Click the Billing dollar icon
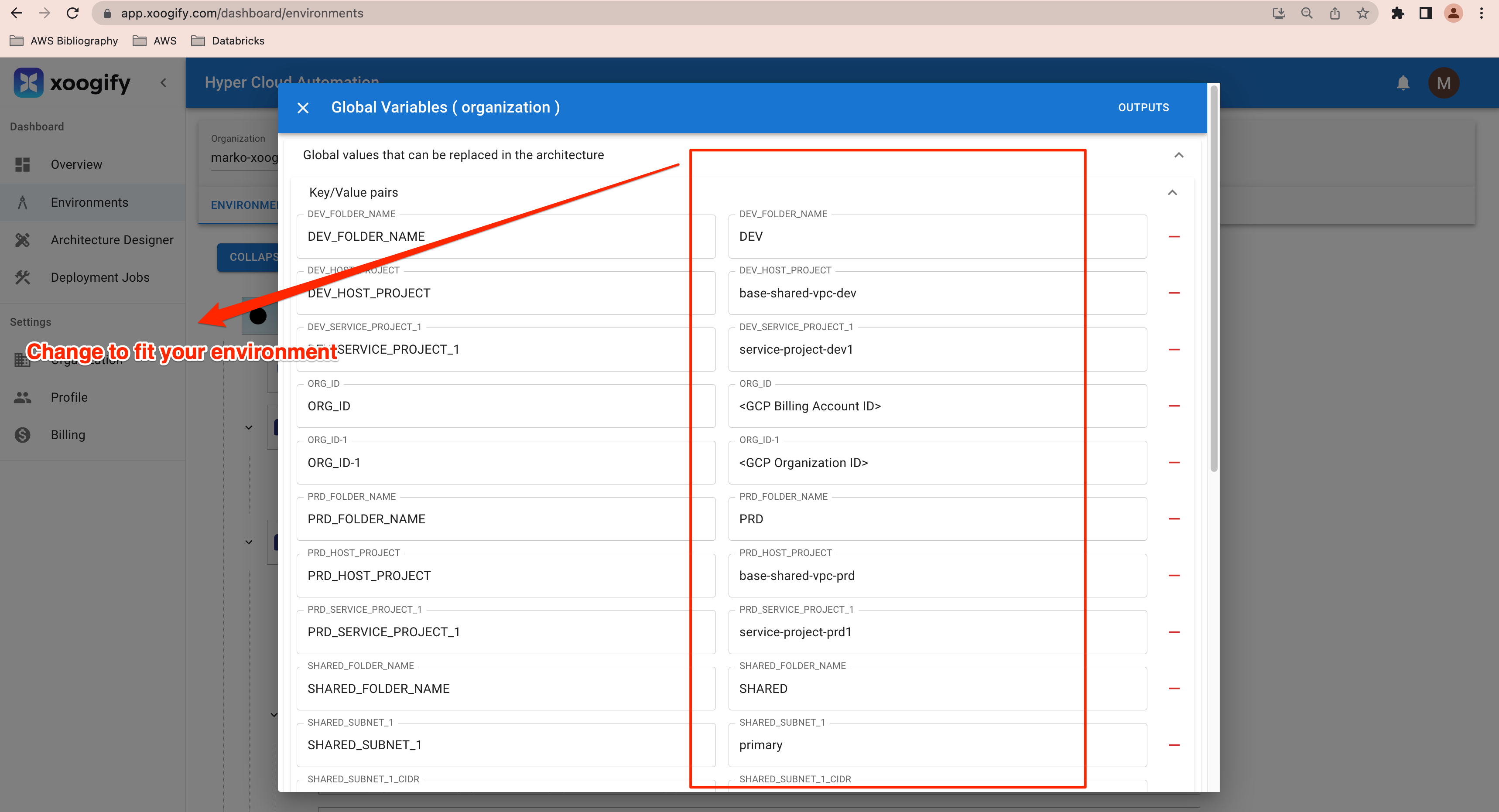Viewport: 1499px width, 812px height. click(x=23, y=434)
